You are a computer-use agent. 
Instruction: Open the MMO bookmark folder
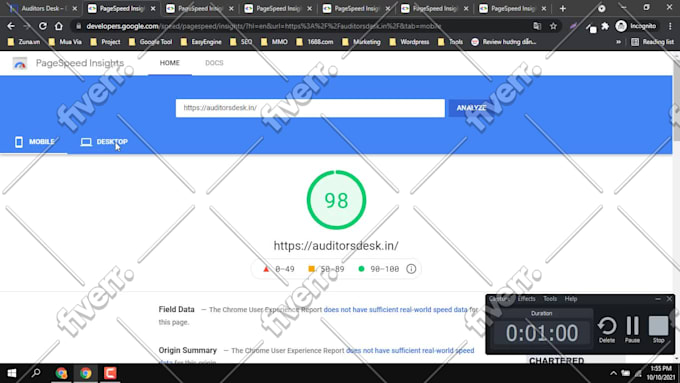(x=274, y=42)
